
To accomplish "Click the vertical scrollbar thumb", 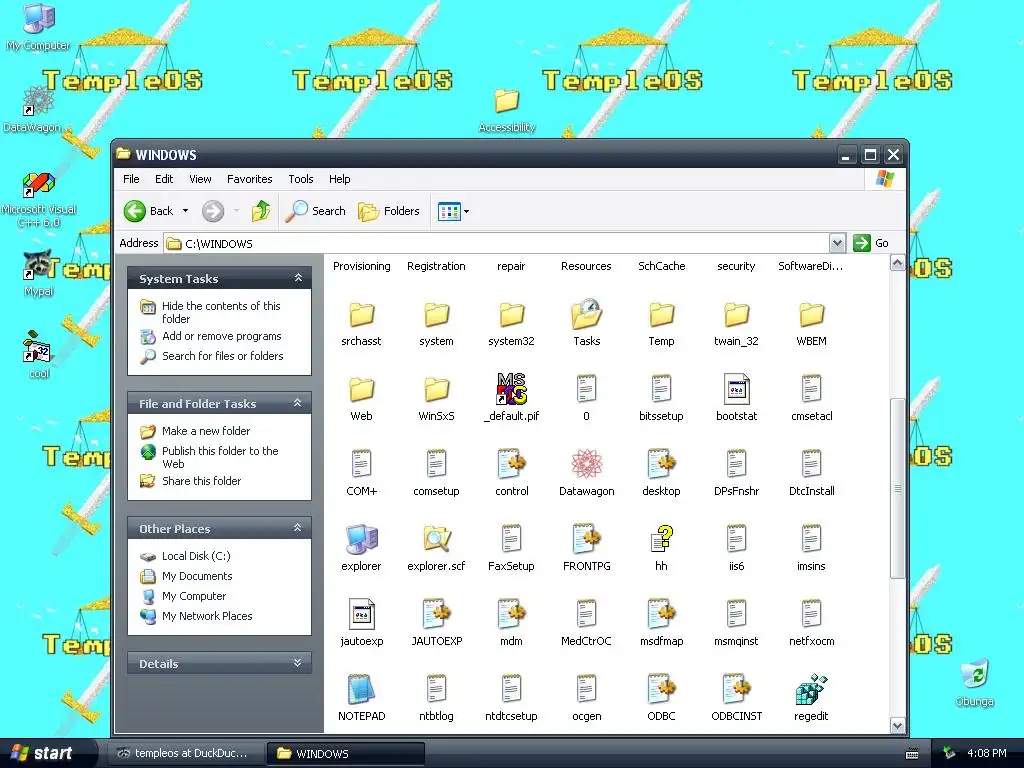I will [x=898, y=488].
